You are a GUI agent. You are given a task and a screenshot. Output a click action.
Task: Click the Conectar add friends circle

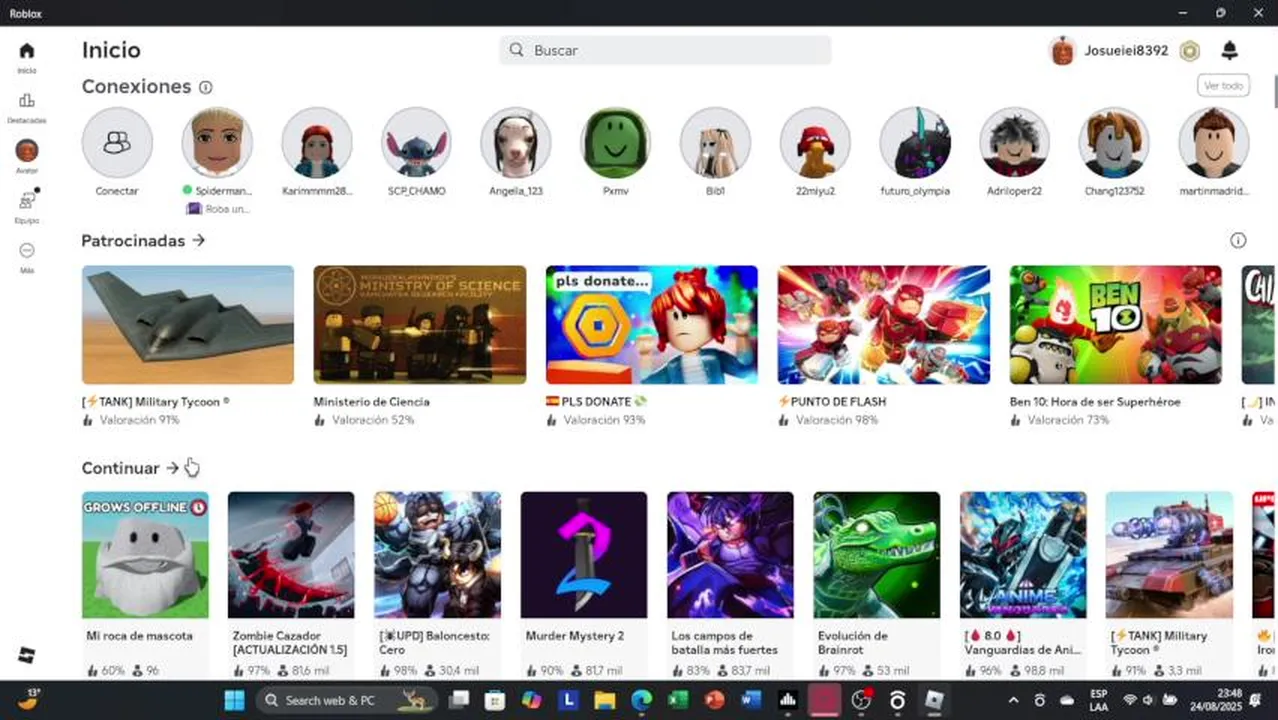coord(117,143)
